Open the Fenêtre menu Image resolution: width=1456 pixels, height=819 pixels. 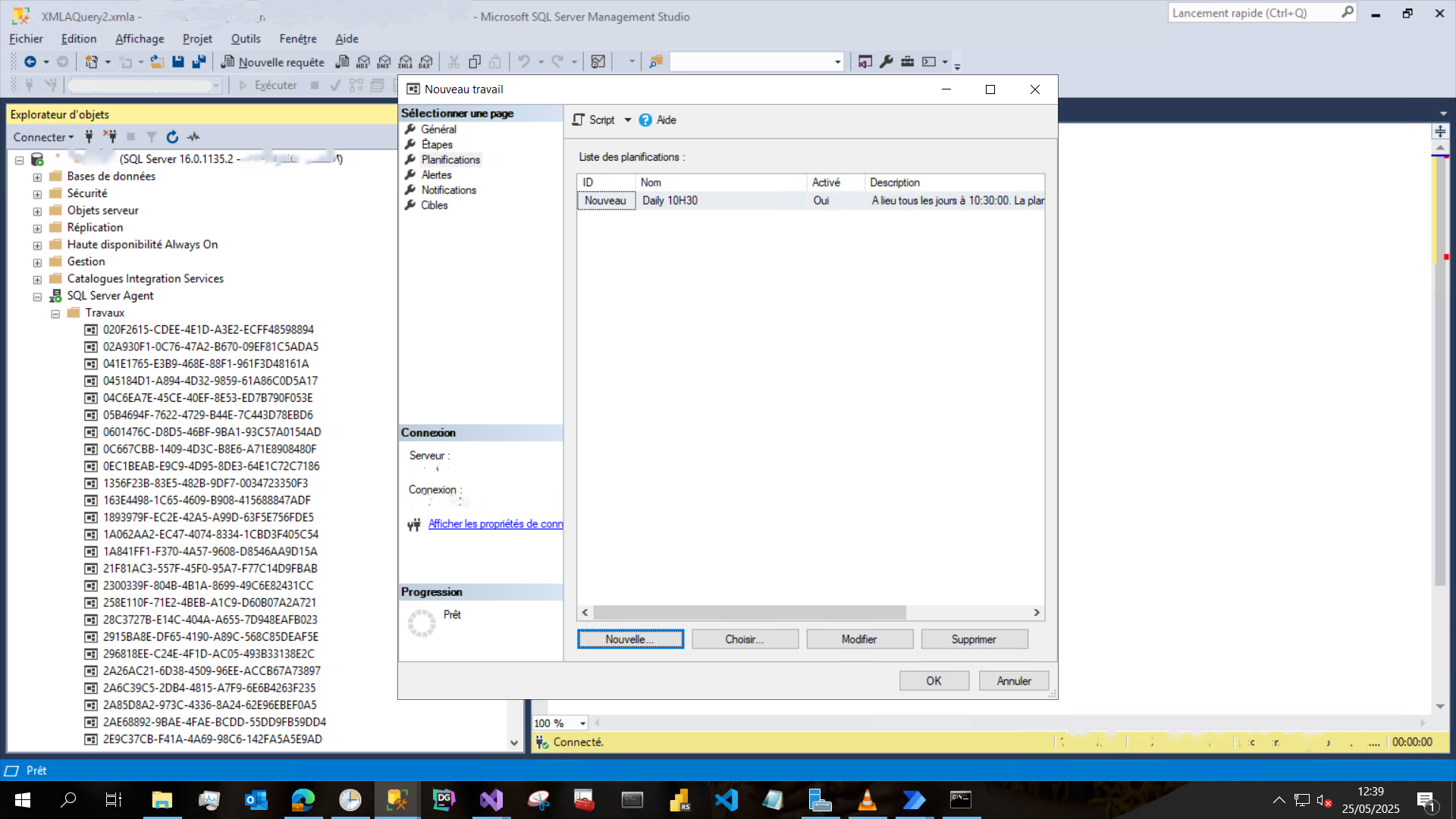(x=298, y=39)
